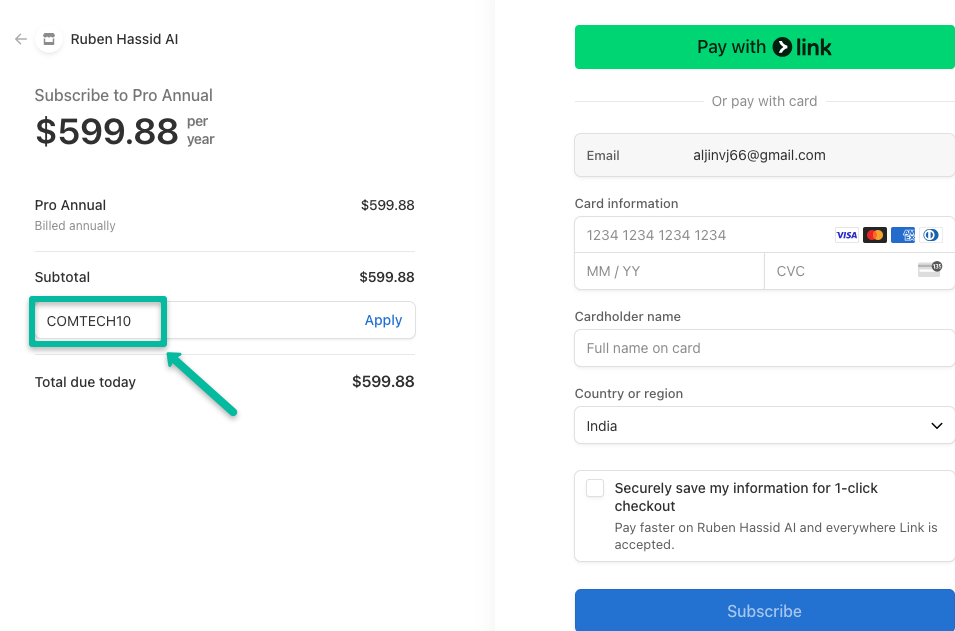Open the Country or region dropdown
This screenshot has height=631, width=955.
[x=764, y=425]
